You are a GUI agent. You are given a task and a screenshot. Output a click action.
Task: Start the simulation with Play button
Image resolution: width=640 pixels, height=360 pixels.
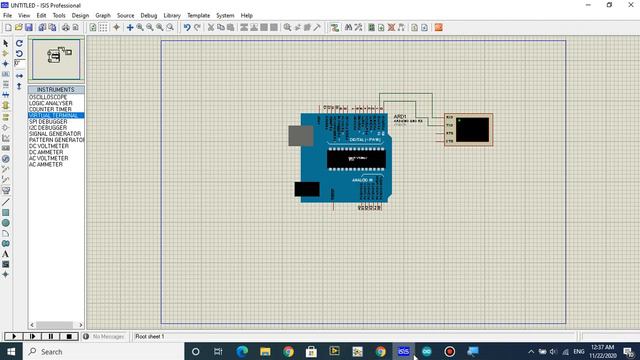tap(13, 336)
